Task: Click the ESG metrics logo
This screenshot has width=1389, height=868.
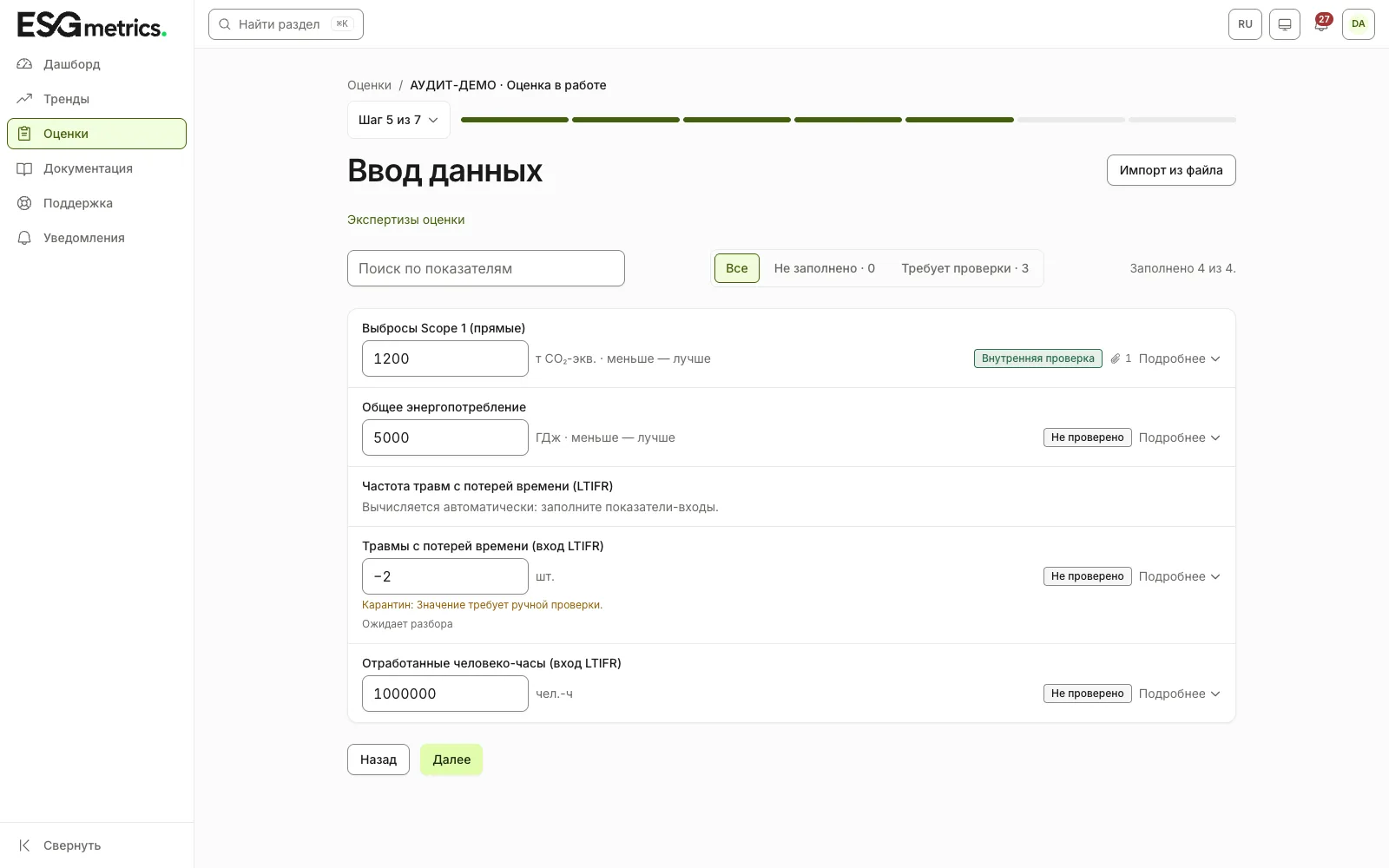Action: 92,24
